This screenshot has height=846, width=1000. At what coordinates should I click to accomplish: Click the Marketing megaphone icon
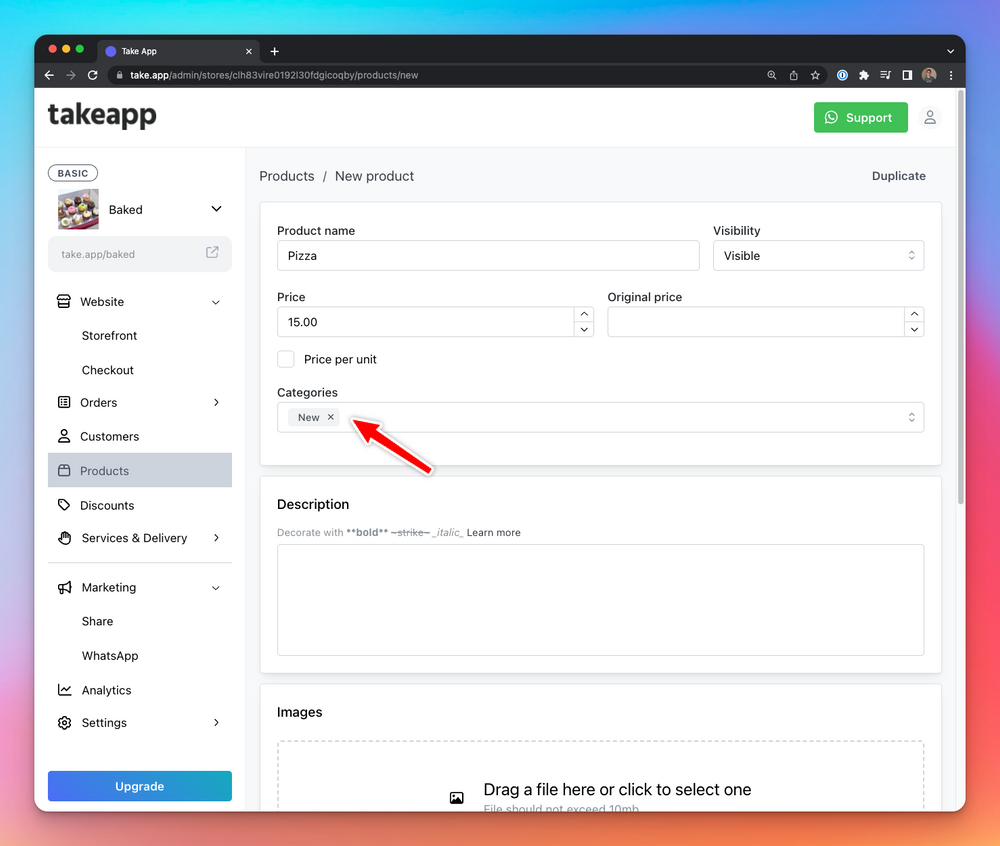pos(64,588)
